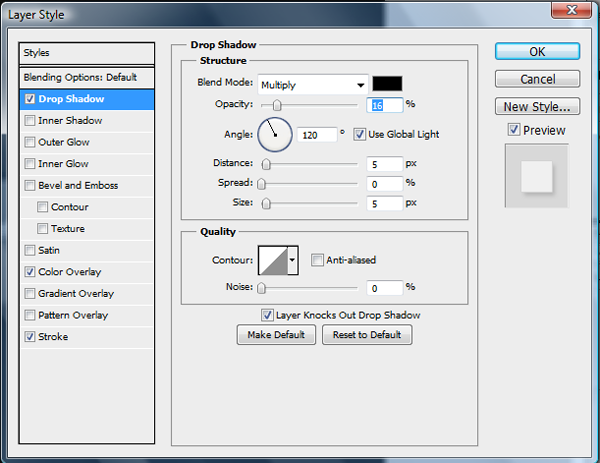Image resolution: width=600 pixels, height=463 pixels.
Task: Toggle Use Global Light checkbox
Action: pyautogui.click(x=359, y=134)
